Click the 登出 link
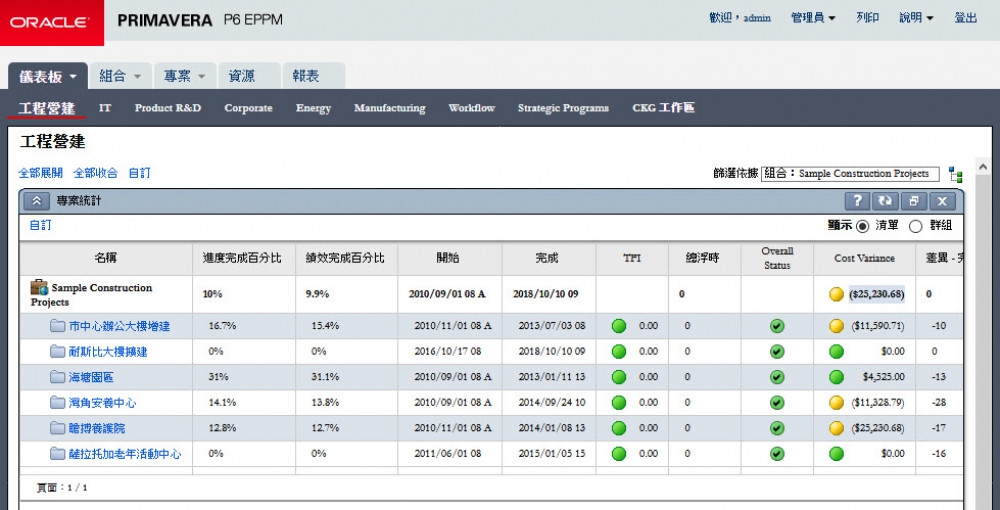Viewport: 1000px width, 510px height. pos(966,18)
